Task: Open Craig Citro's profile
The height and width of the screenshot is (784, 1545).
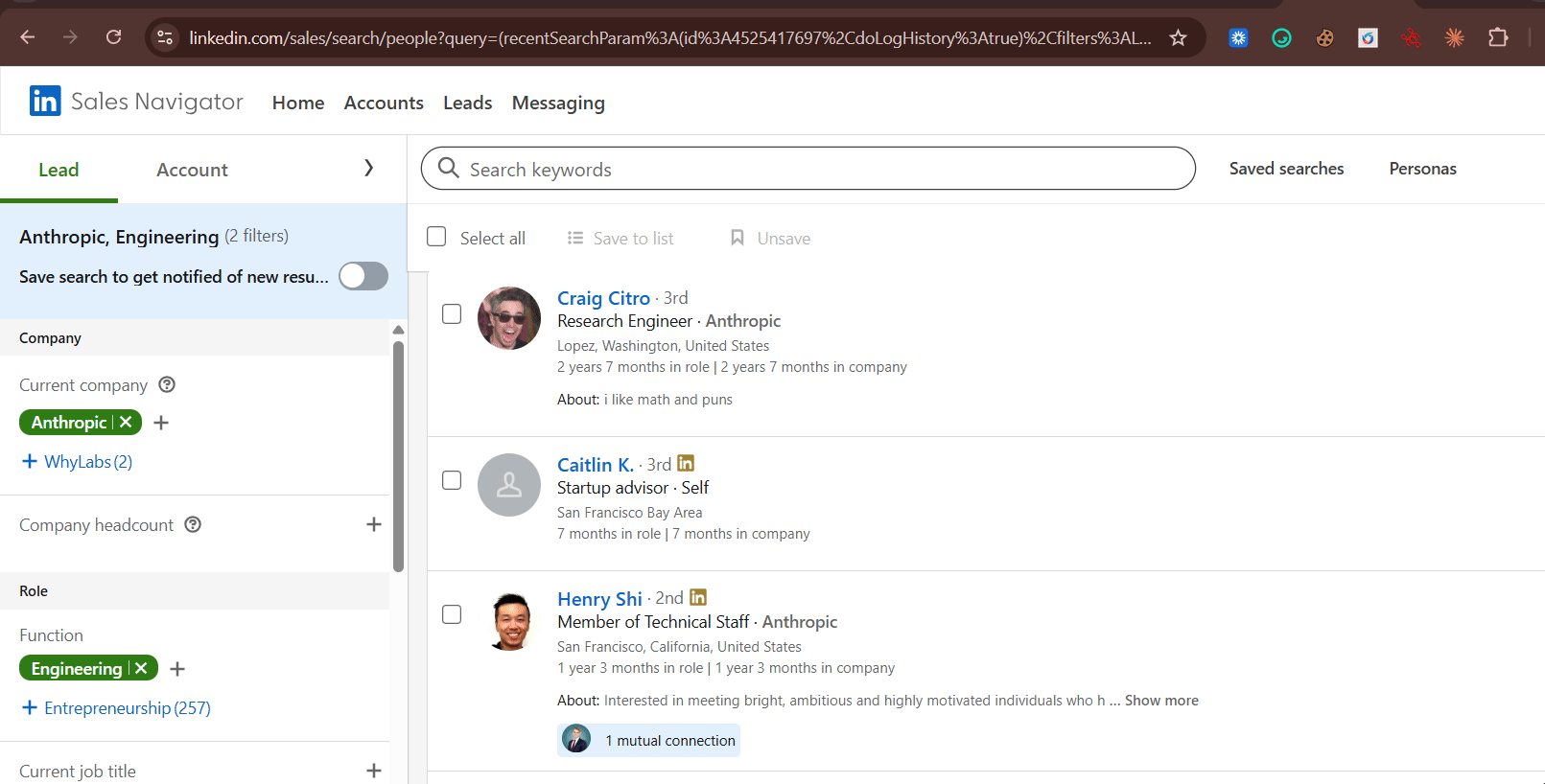Action: [x=603, y=298]
